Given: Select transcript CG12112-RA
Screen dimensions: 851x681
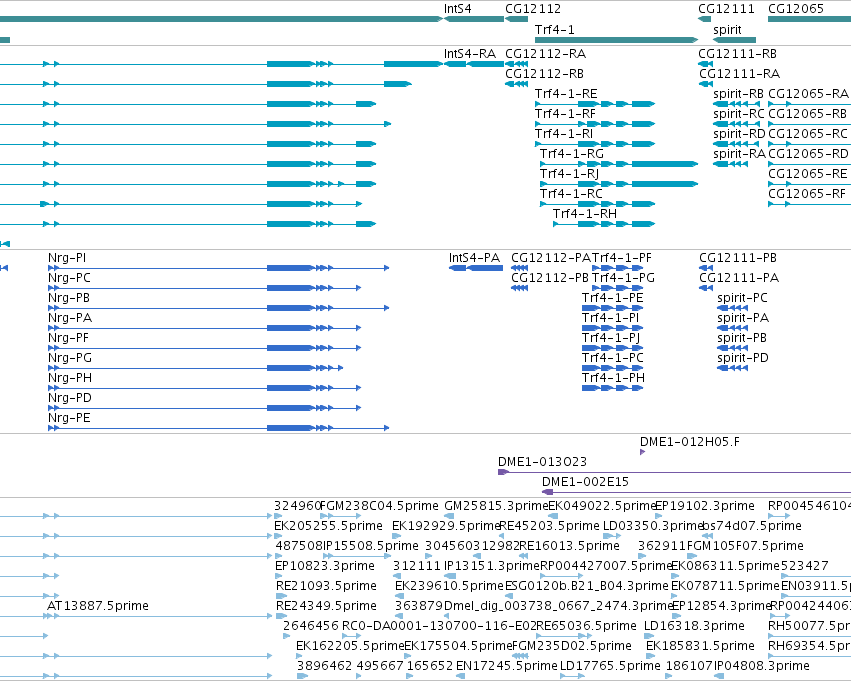Looking at the screenshot, I should tap(545, 54).
